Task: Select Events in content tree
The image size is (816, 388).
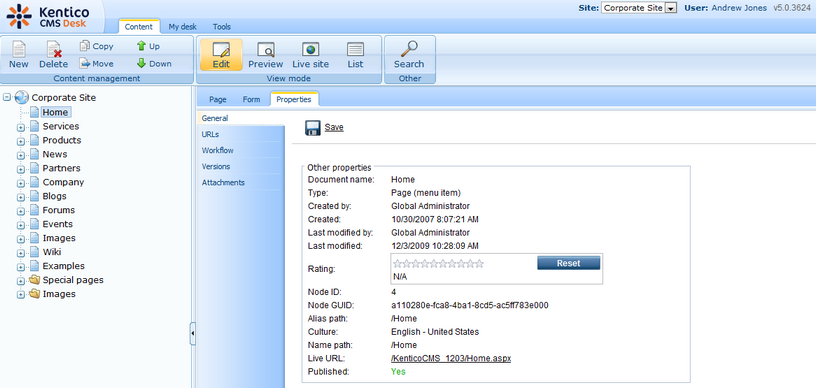Action: (58, 224)
